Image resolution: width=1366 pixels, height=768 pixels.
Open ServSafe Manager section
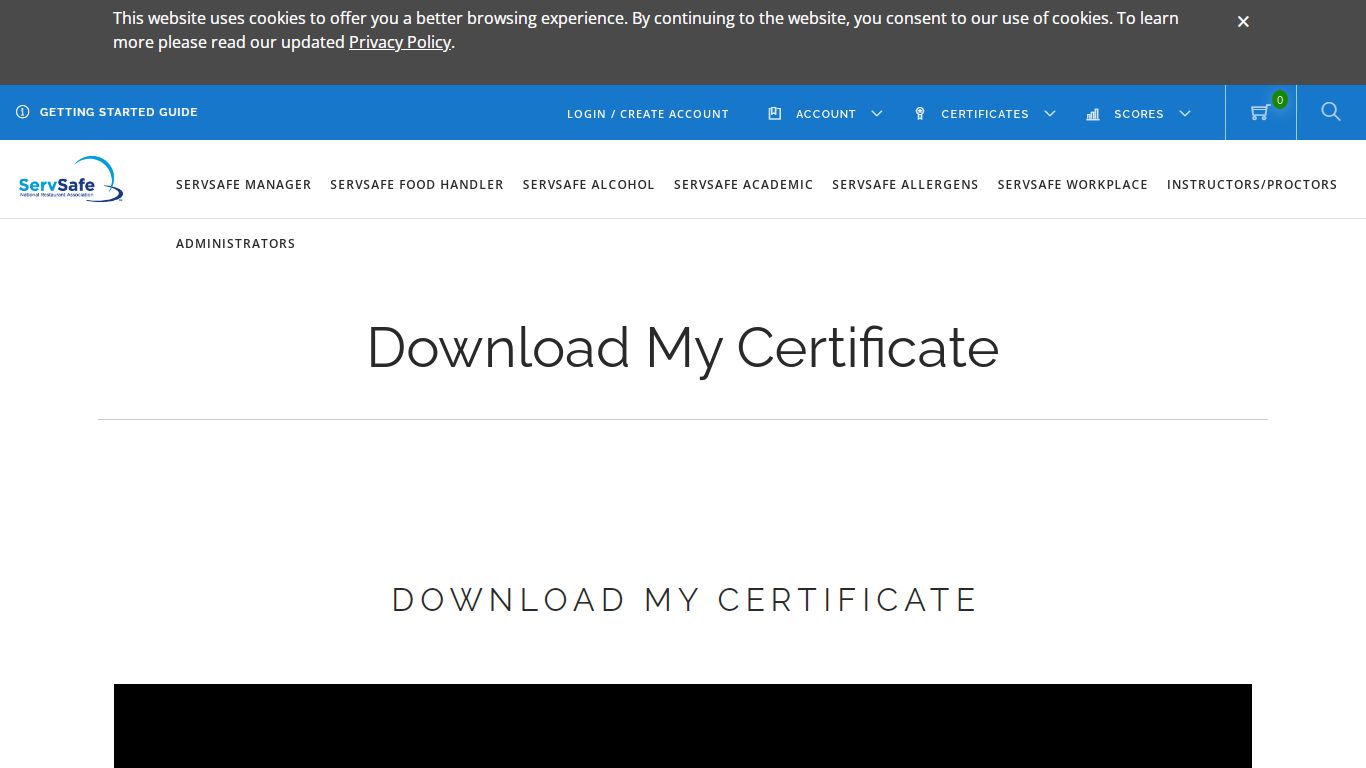click(244, 185)
